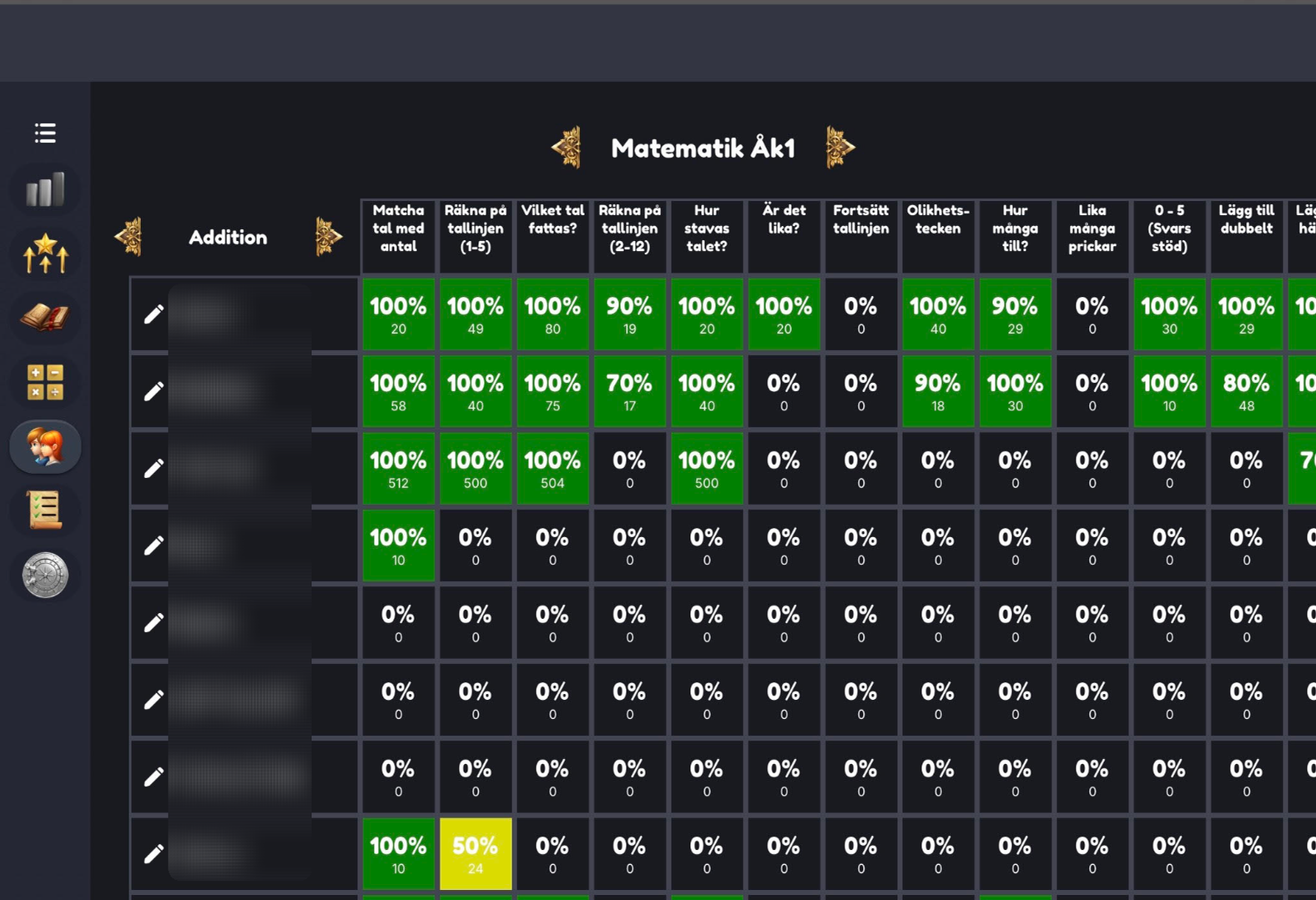Select the 'Matcha tal med antal' column header

398,229
